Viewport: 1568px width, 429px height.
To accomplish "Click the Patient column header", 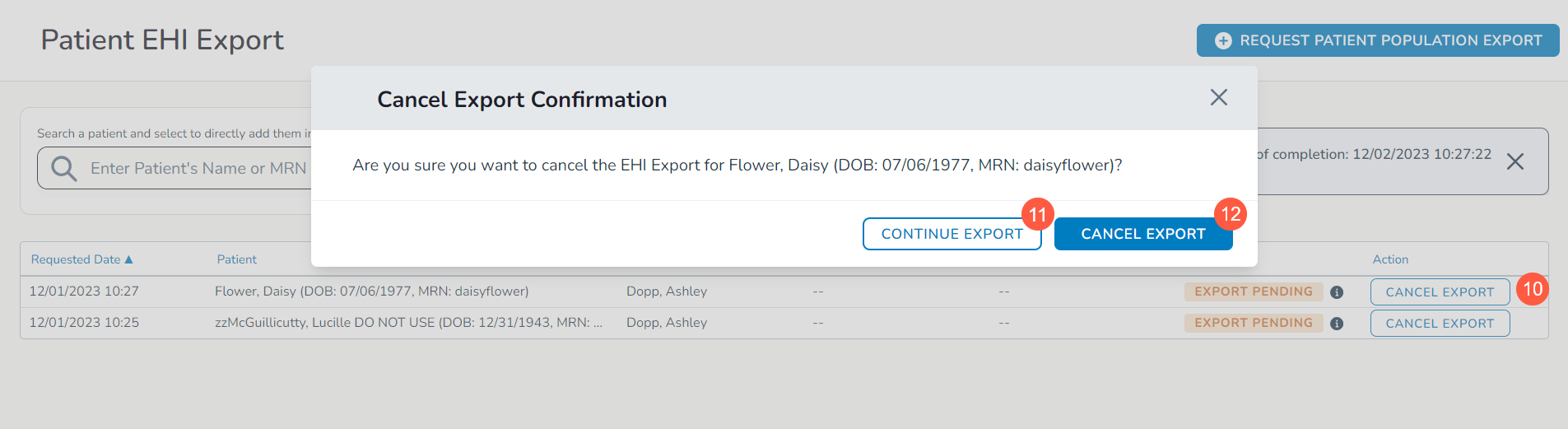I will pos(237,259).
